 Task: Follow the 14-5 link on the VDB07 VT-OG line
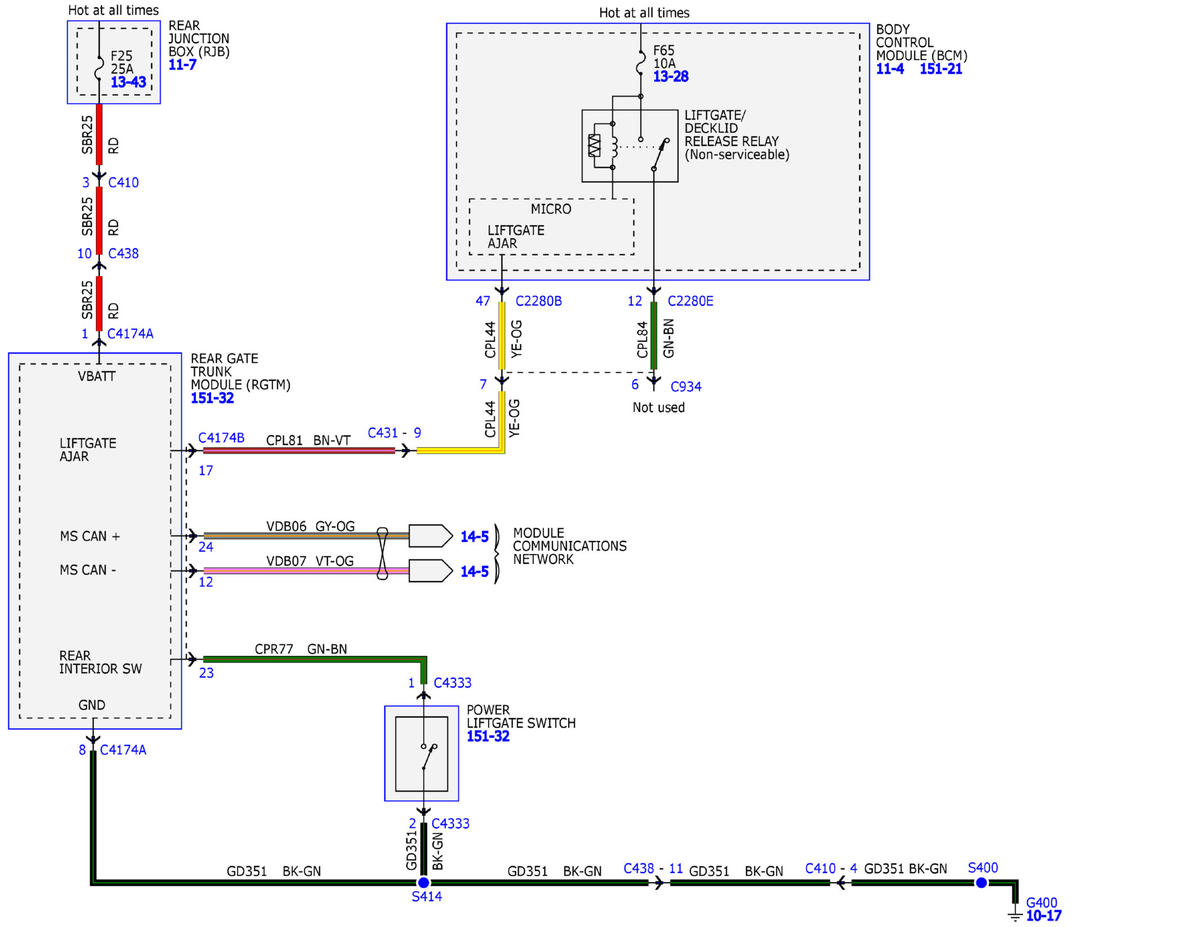[x=475, y=572]
